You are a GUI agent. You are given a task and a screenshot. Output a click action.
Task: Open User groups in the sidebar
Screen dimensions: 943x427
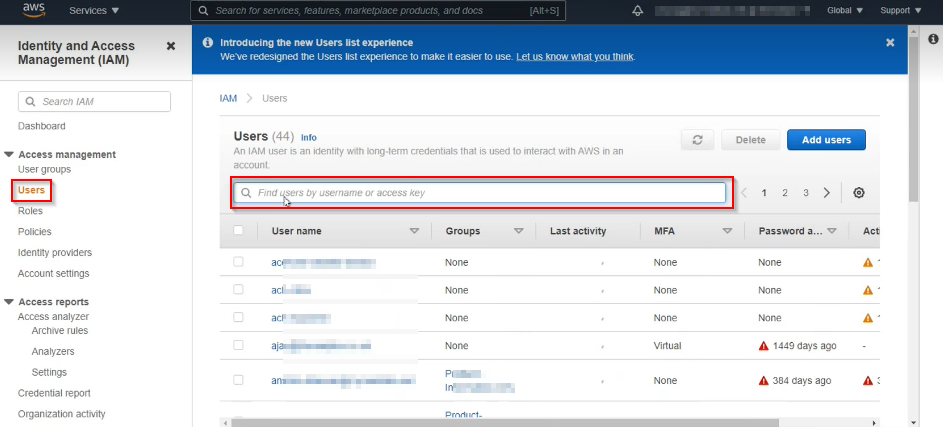[x=45, y=170]
